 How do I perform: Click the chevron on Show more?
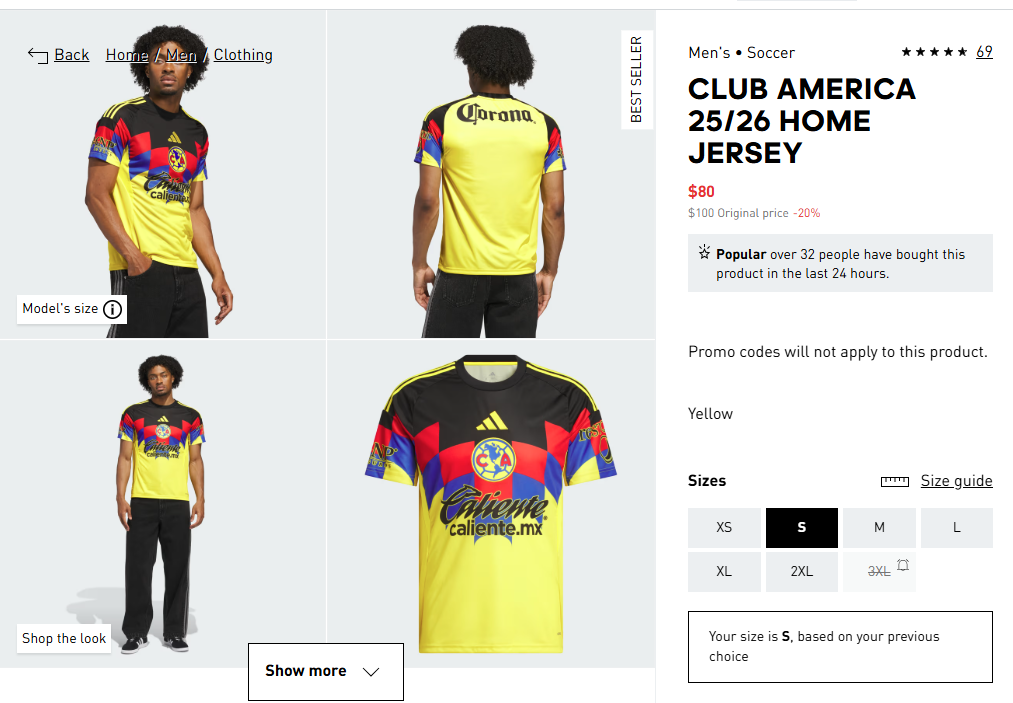coord(371,672)
